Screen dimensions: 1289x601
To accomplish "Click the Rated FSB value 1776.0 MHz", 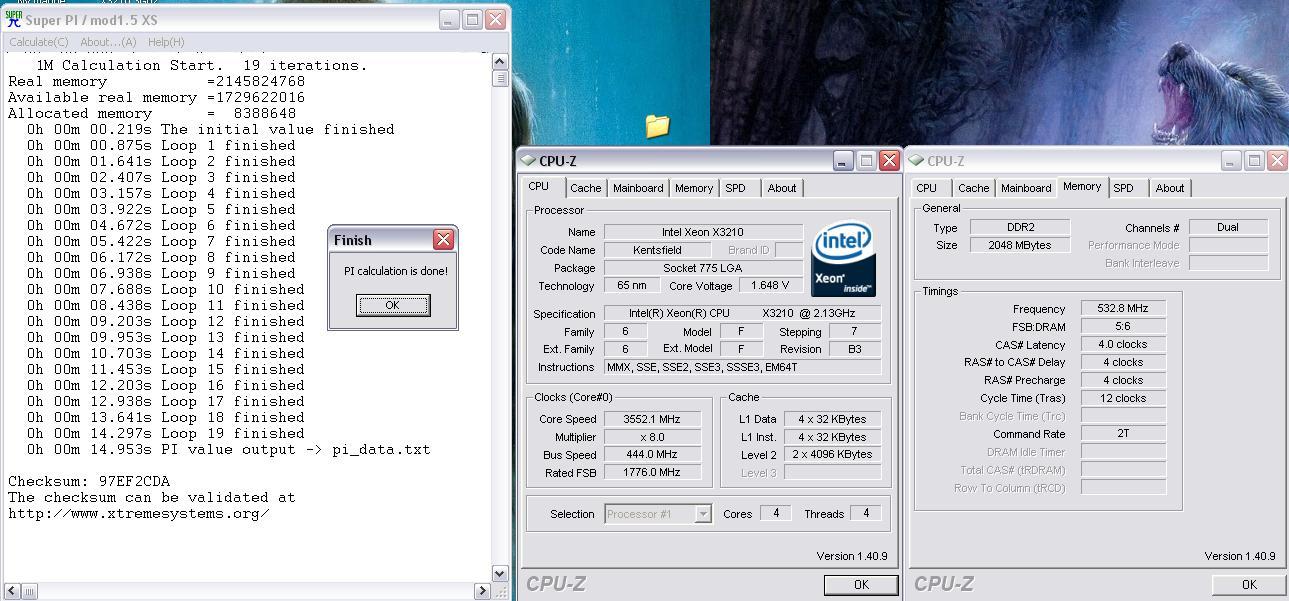I will [x=653, y=473].
